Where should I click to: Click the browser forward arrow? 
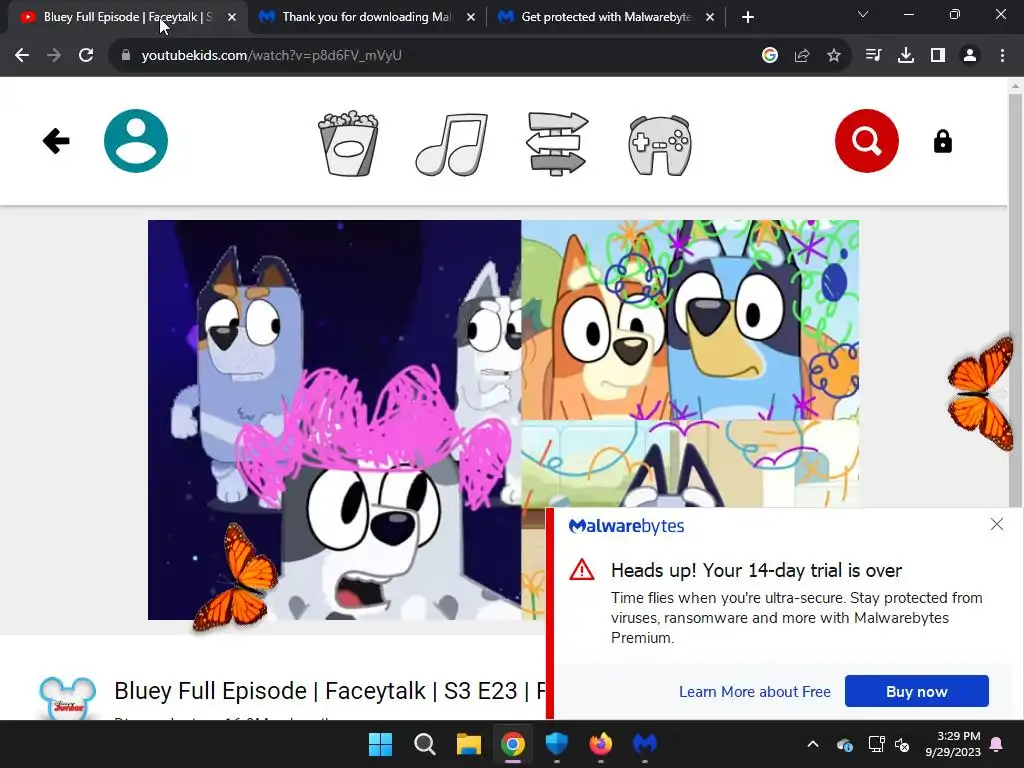(x=54, y=56)
